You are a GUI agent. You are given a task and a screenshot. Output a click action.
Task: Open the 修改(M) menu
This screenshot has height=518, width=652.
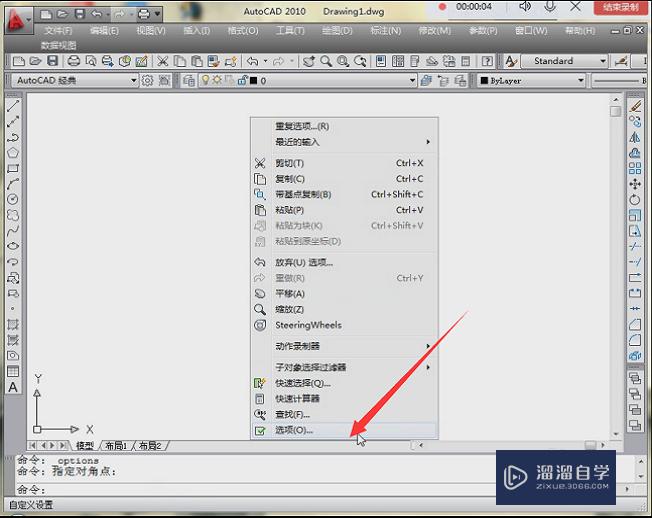[435, 31]
